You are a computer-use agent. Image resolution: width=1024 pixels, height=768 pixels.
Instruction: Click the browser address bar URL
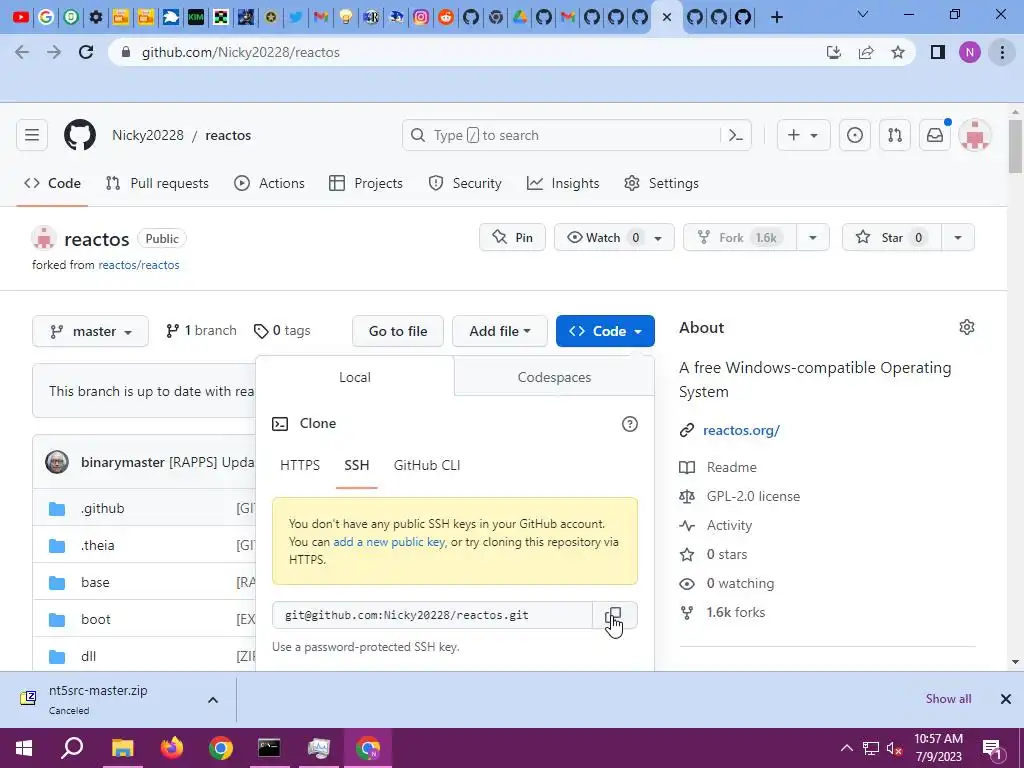point(240,52)
